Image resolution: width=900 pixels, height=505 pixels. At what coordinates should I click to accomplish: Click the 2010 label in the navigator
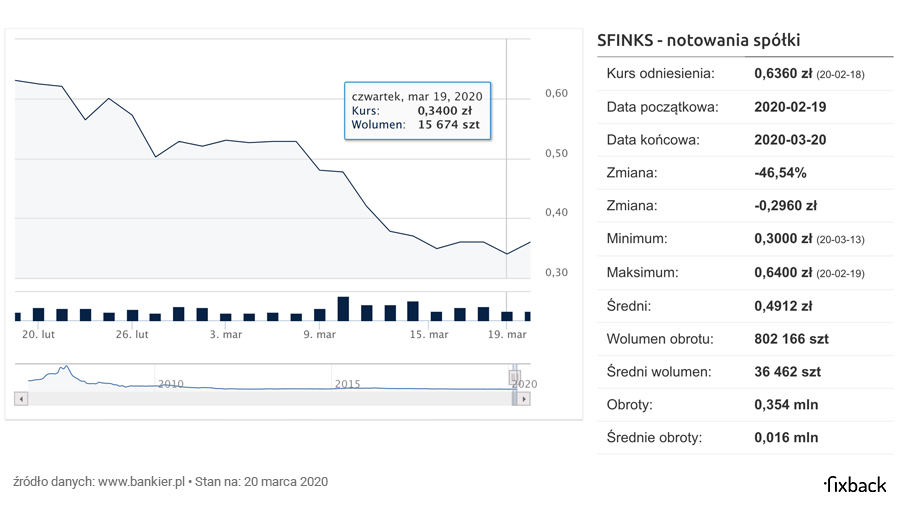pos(170,384)
